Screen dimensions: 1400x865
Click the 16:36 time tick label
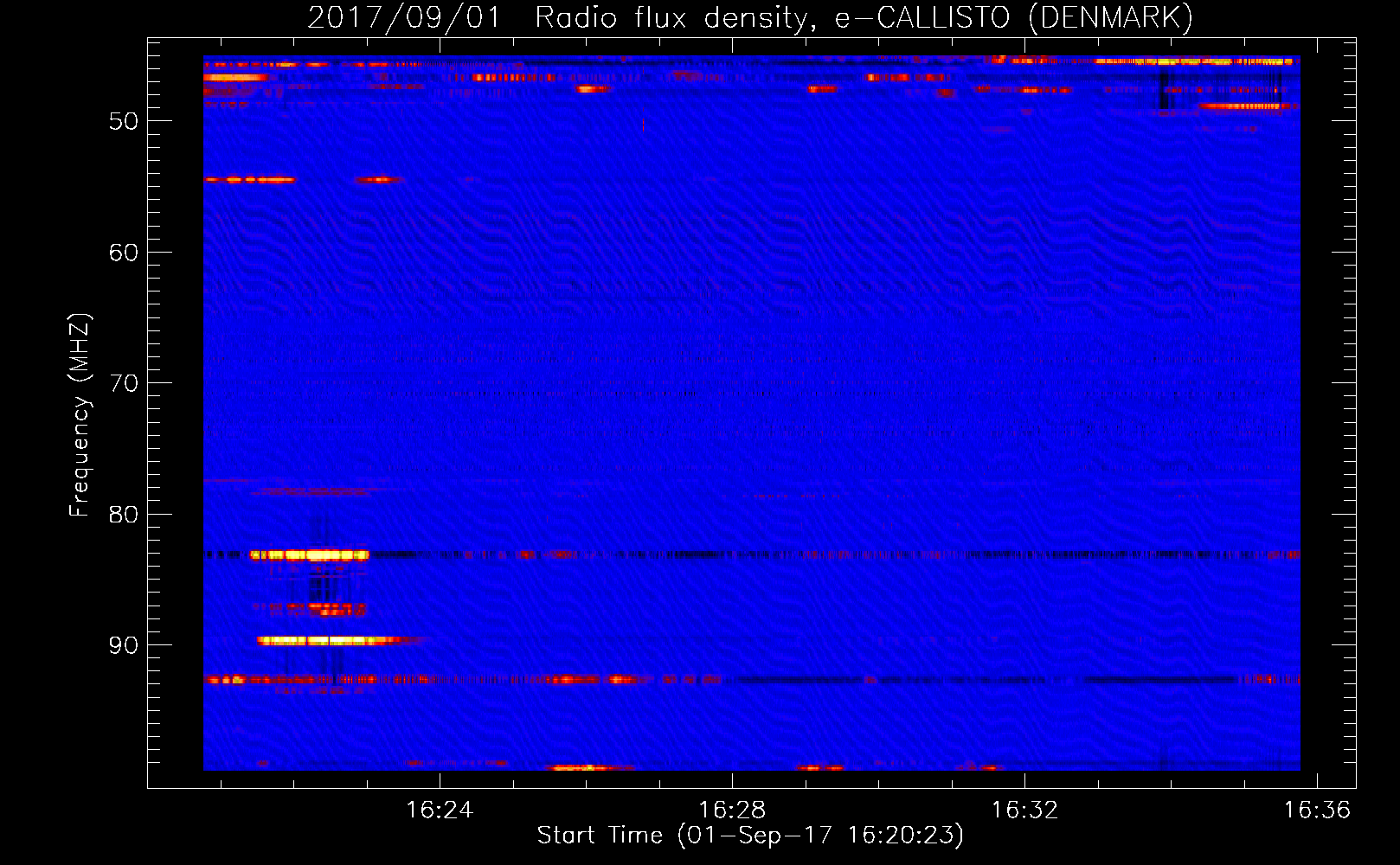tap(1317, 810)
